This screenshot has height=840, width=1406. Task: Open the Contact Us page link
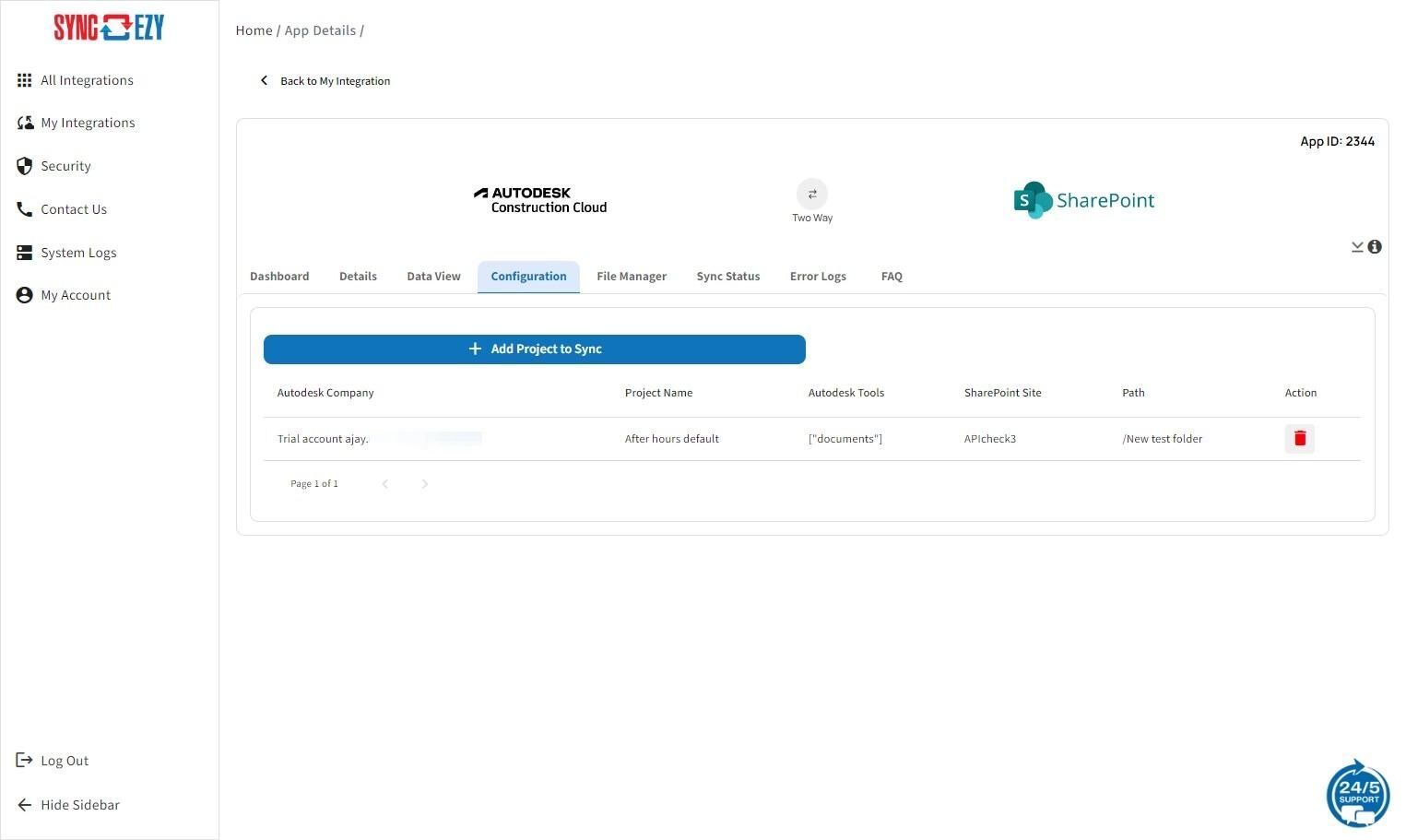point(74,209)
